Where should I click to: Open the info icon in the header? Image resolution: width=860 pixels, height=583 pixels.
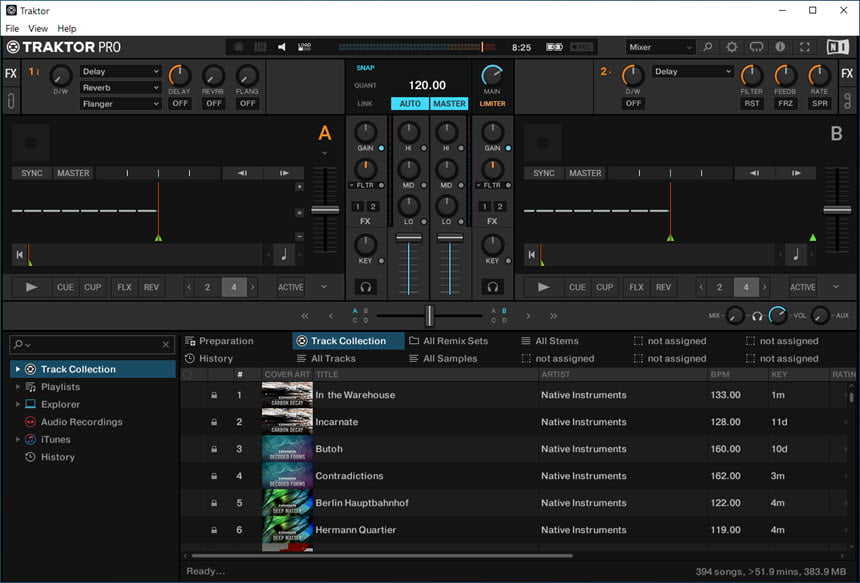pos(780,47)
